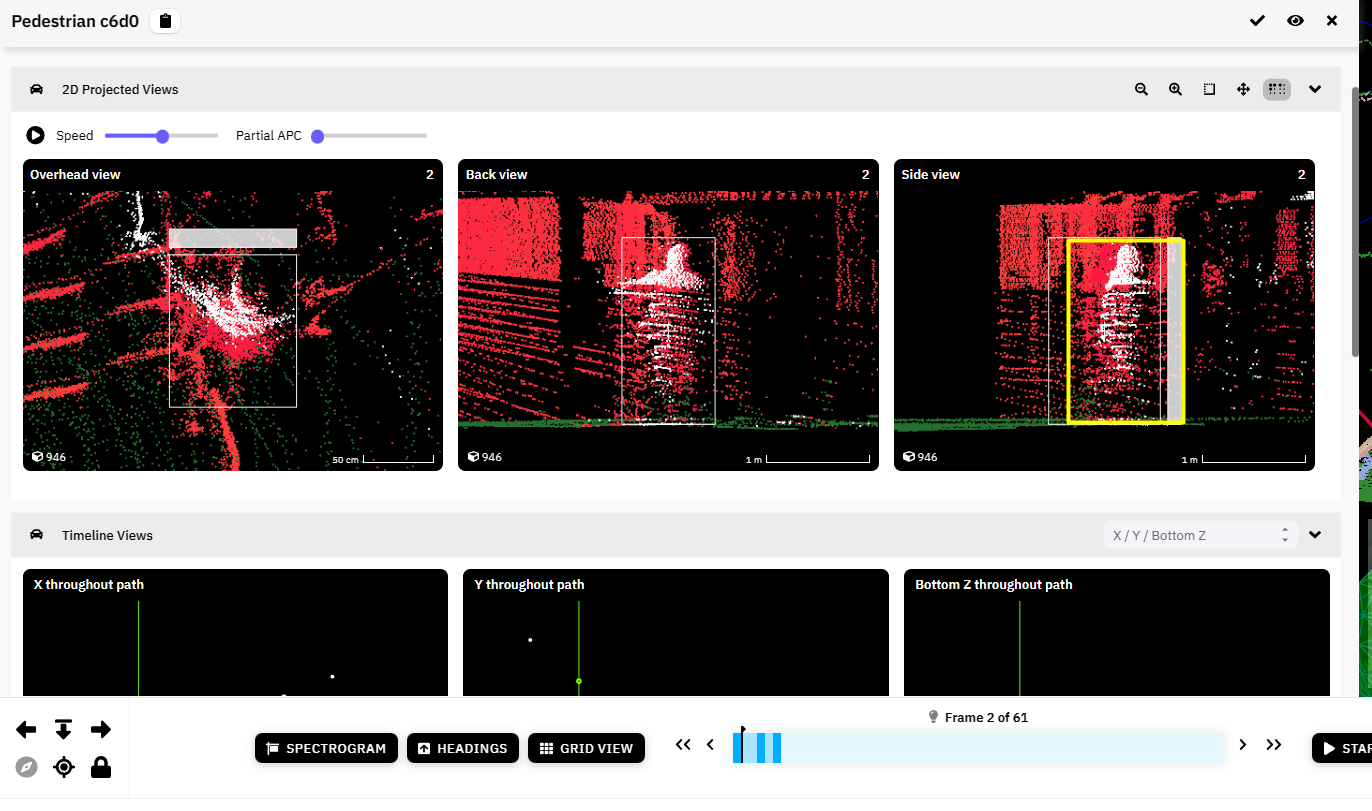
Task: Click inside the Overhead view panel
Action: tap(233, 315)
